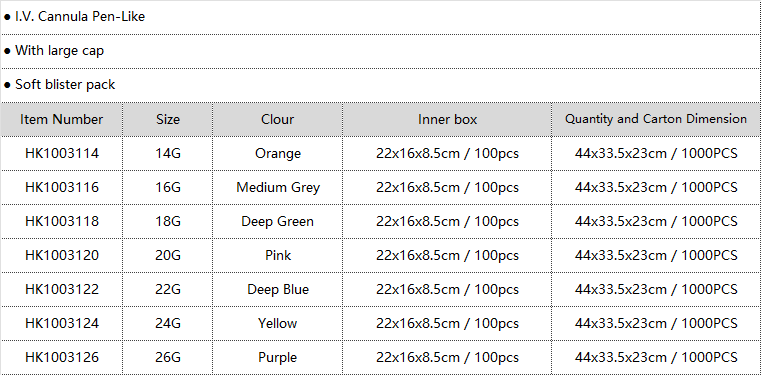Click the Item Number column header
Viewport: 761px width, 375px height.
(62, 119)
